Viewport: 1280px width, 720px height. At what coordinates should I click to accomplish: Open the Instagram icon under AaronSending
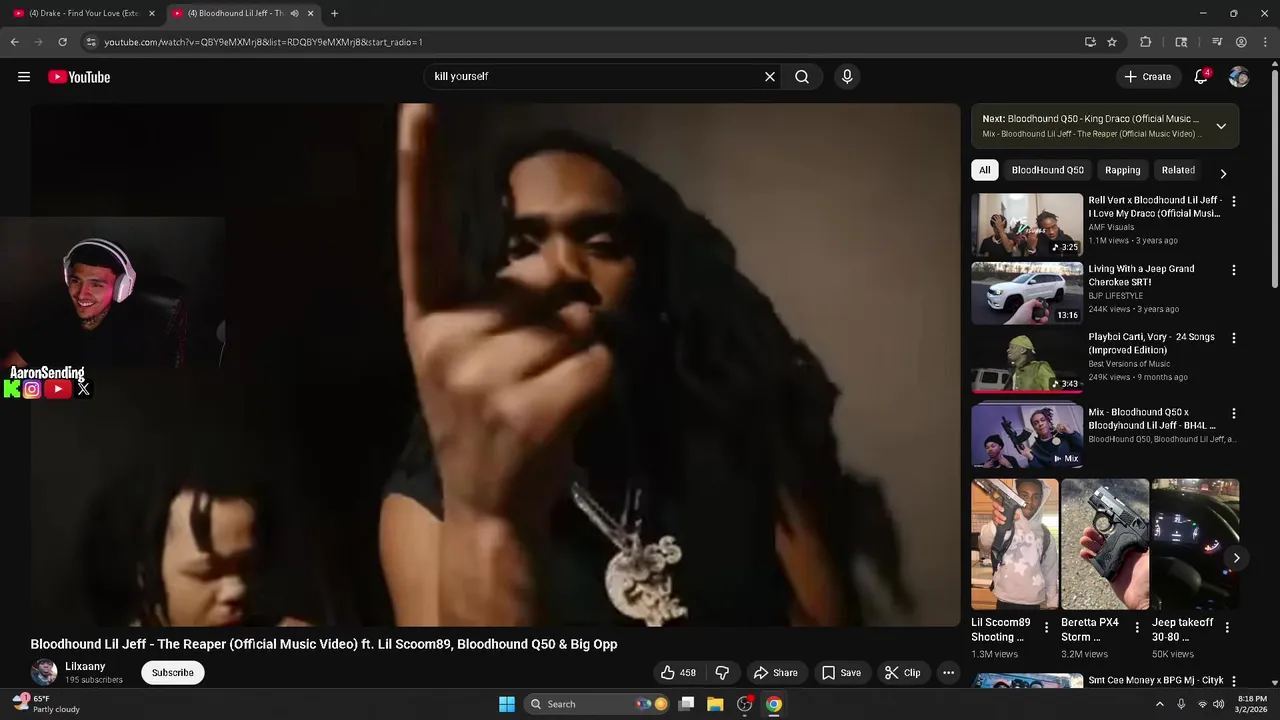(x=32, y=390)
